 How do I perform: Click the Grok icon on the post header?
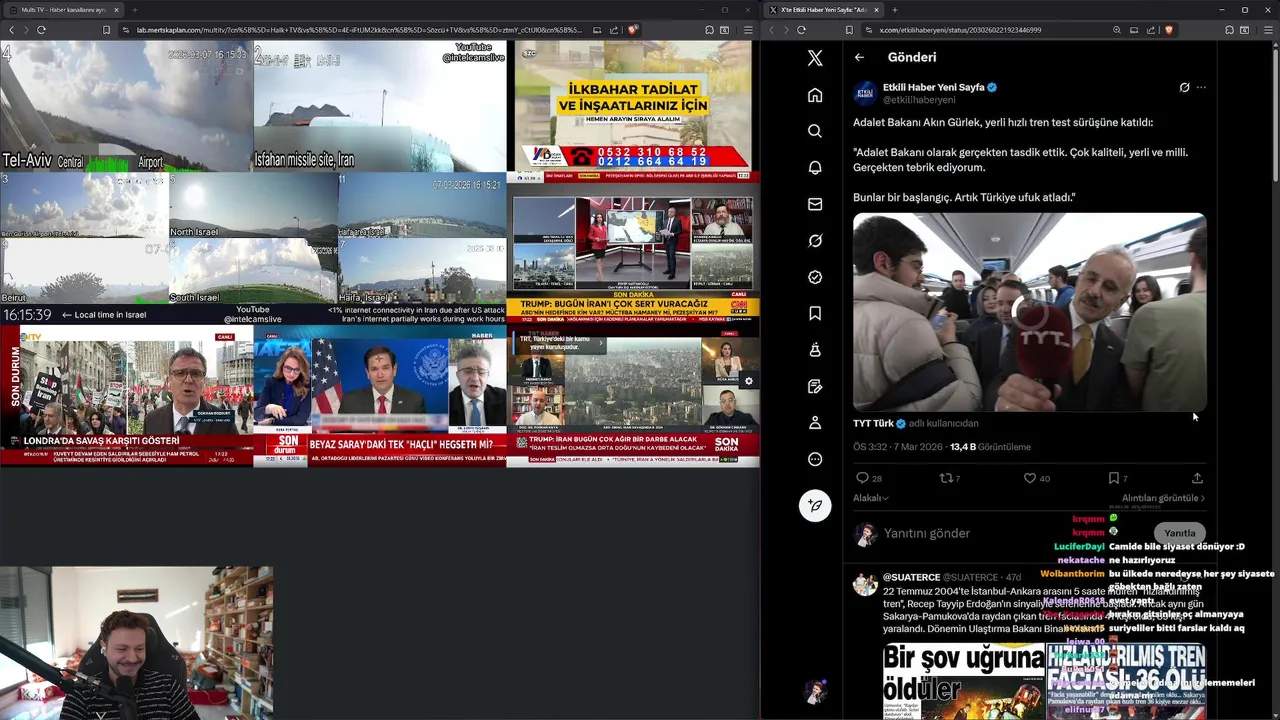(1184, 87)
